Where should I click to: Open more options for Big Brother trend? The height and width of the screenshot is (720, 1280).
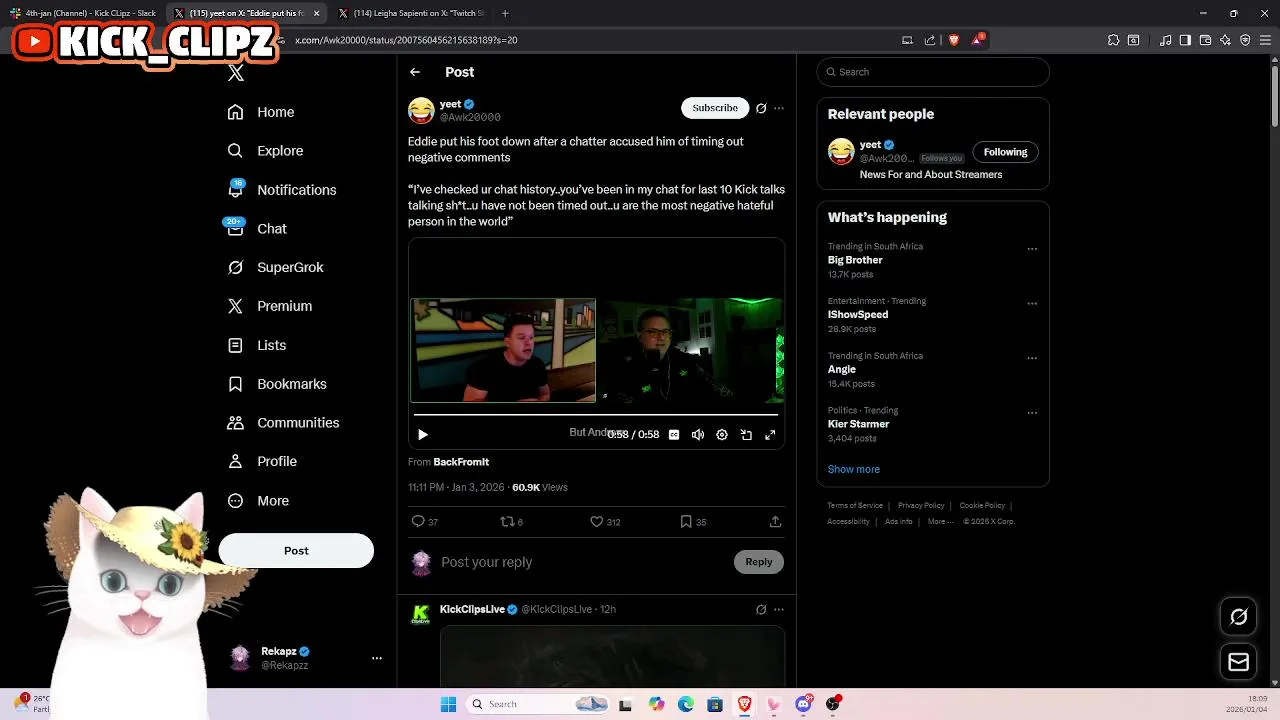tap(1032, 249)
